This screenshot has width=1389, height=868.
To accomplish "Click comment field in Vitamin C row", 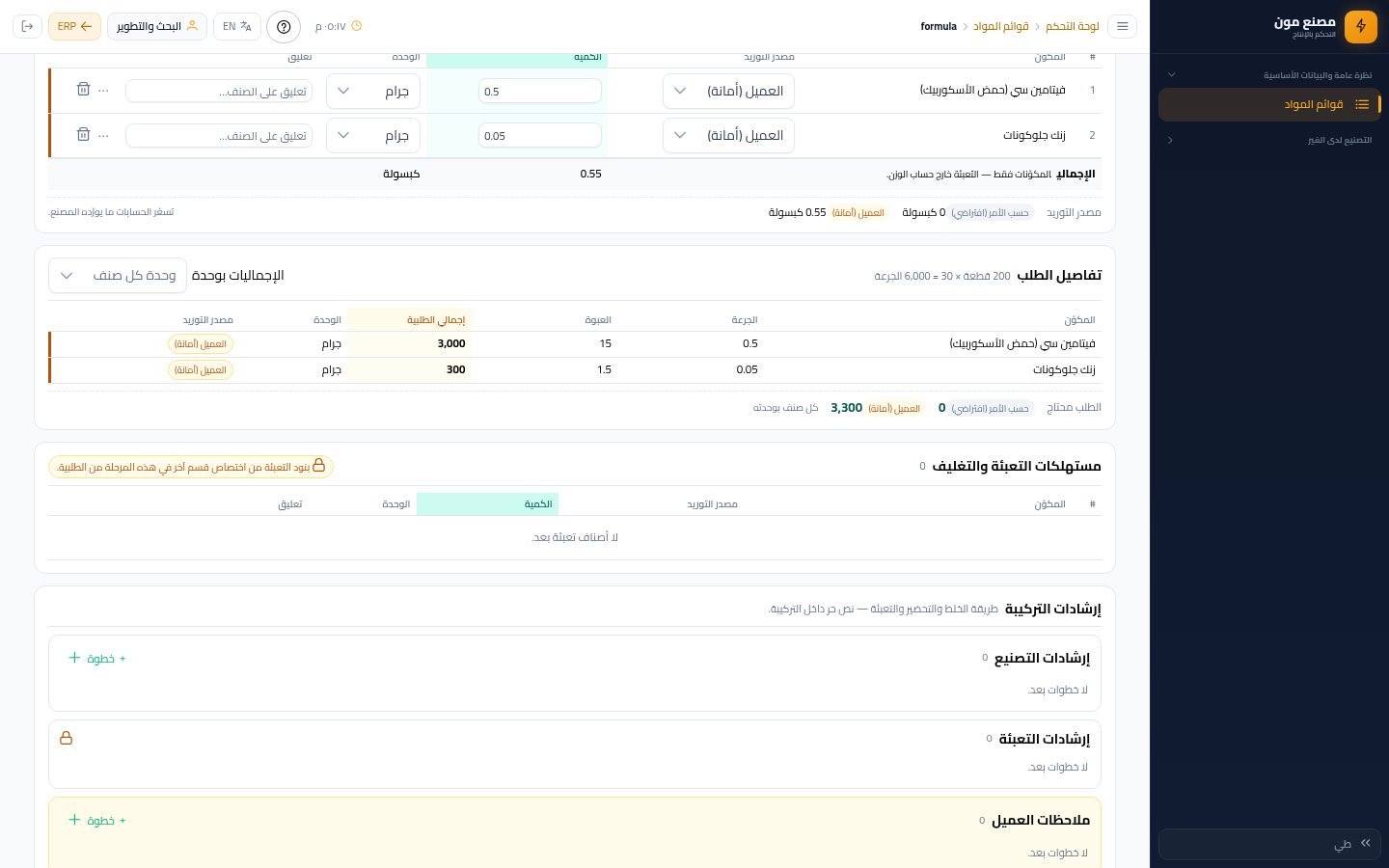I will tap(219, 91).
